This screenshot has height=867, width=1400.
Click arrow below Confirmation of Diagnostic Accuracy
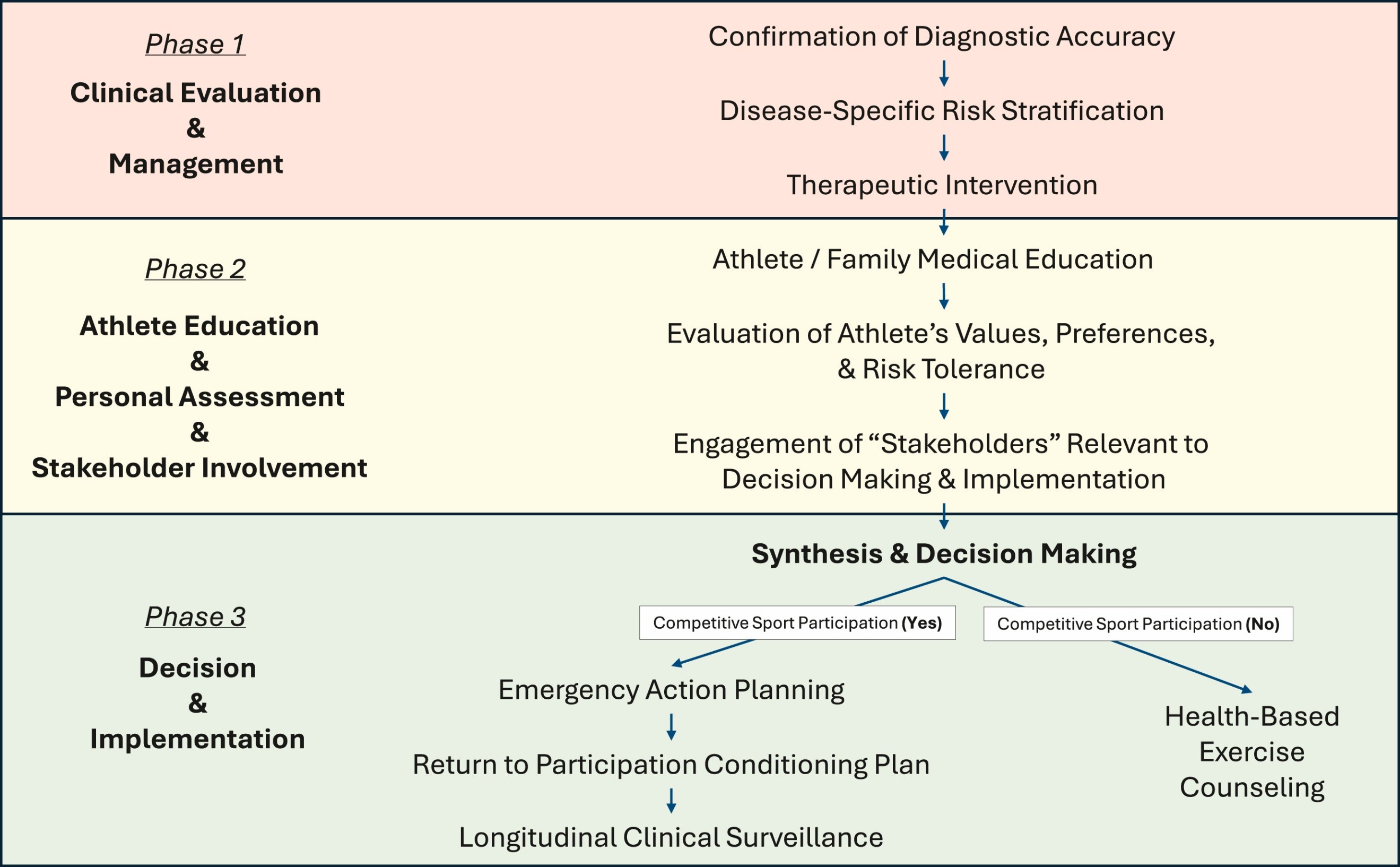click(944, 74)
